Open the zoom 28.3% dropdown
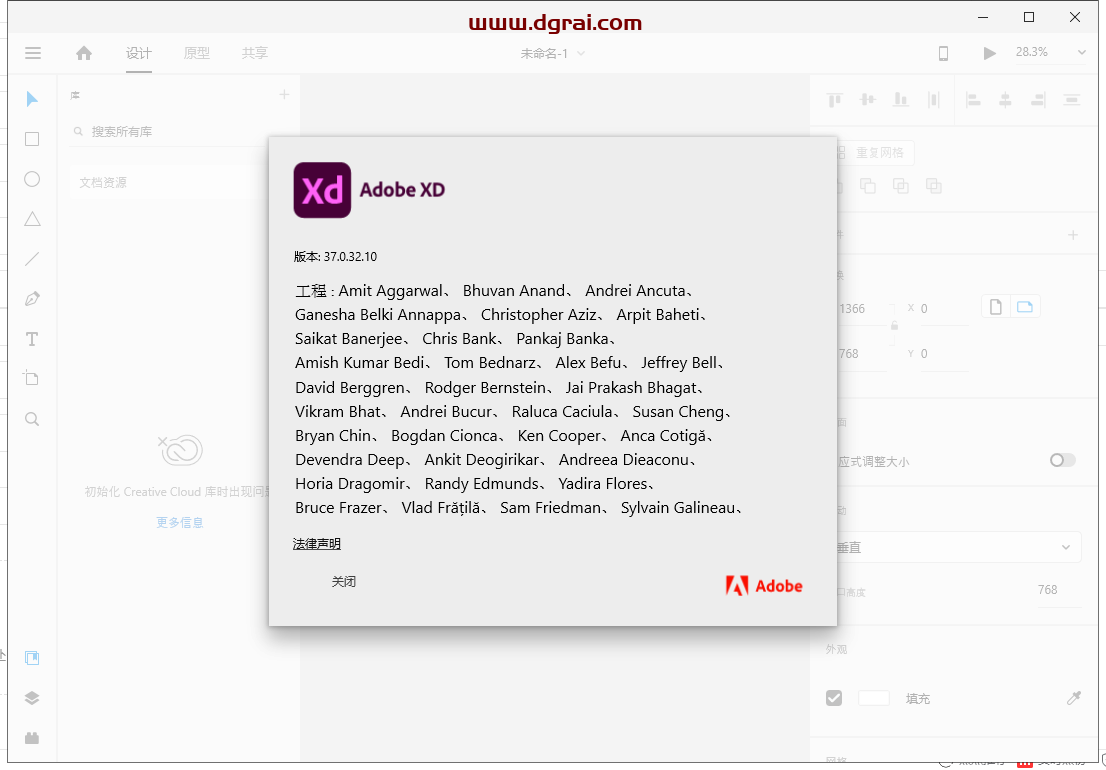This screenshot has width=1106, height=770. [1081, 52]
